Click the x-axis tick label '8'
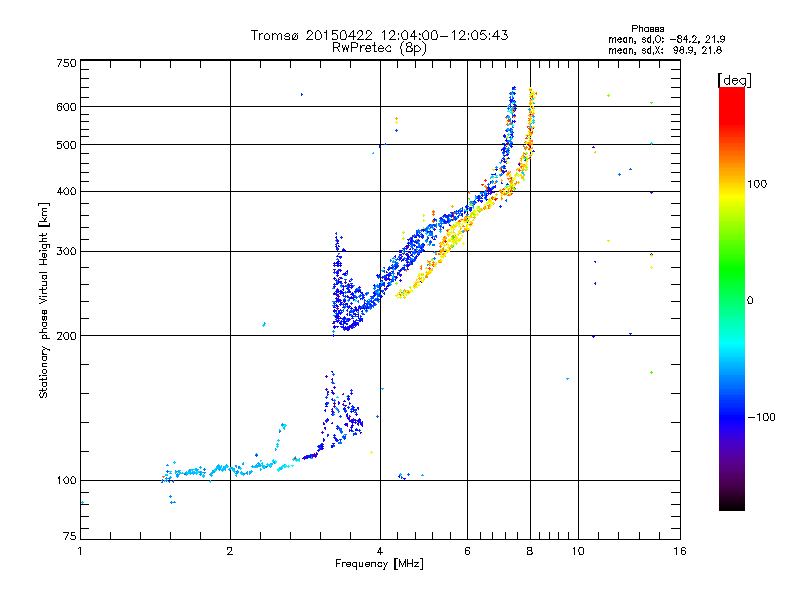Screen dimensions: 800x600 [530, 551]
